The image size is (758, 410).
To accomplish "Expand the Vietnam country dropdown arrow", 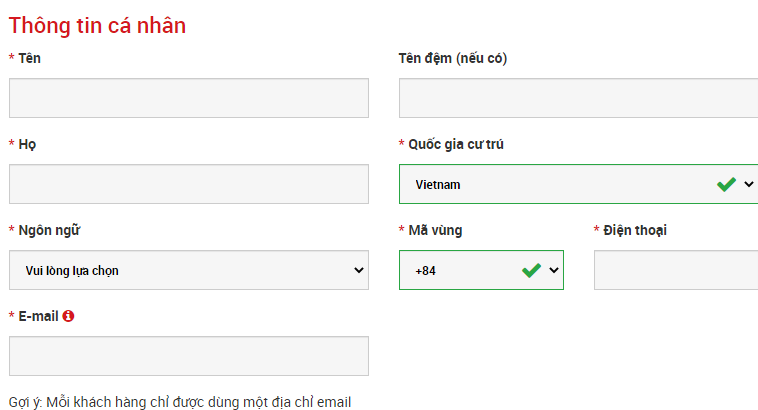I will coord(749,184).
